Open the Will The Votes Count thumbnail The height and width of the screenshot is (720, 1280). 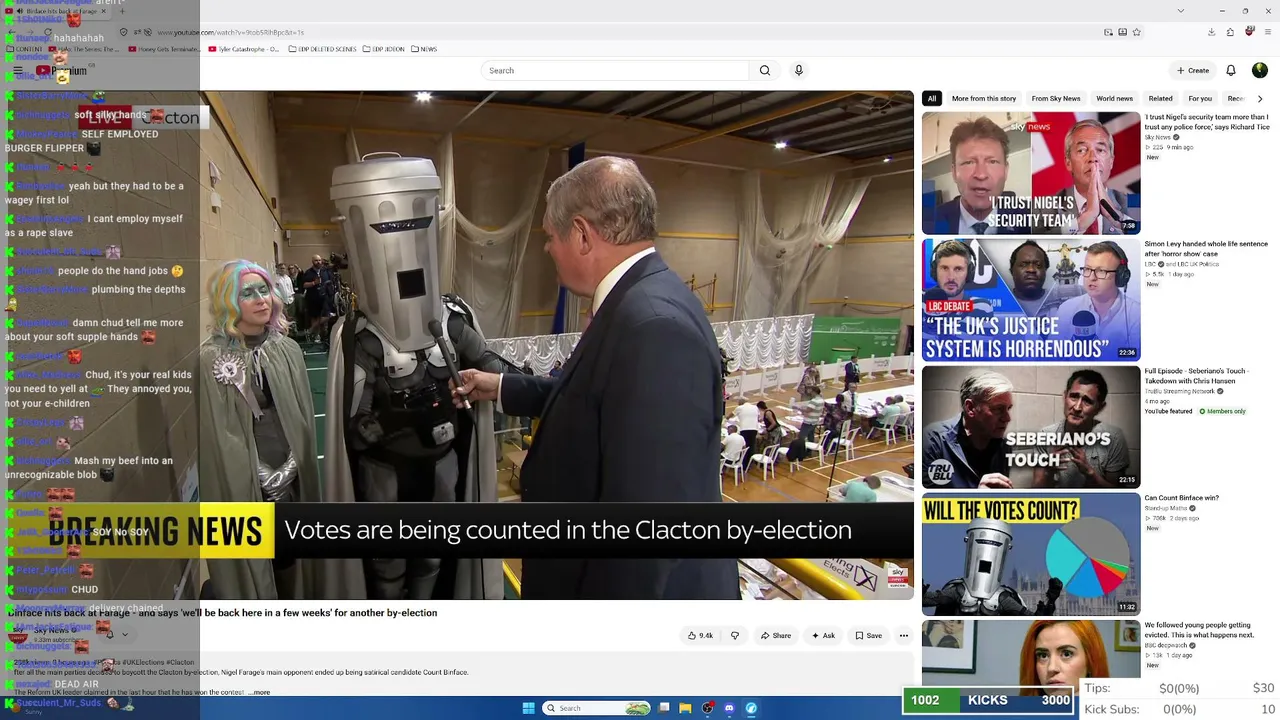[1031, 554]
